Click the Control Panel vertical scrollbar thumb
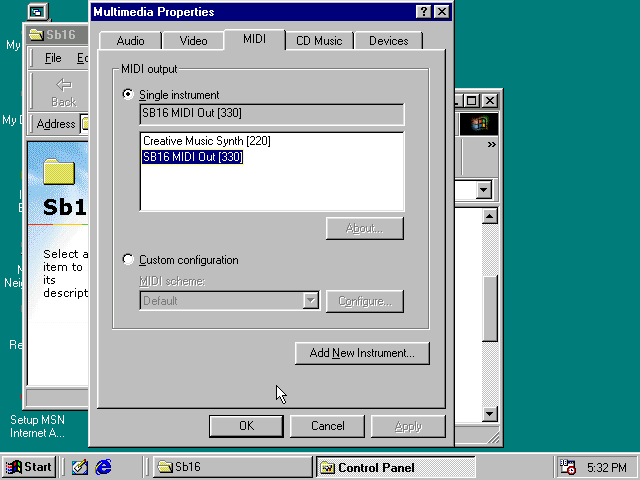The height and width of the screenshot is (480, 640). pos(489,309)
